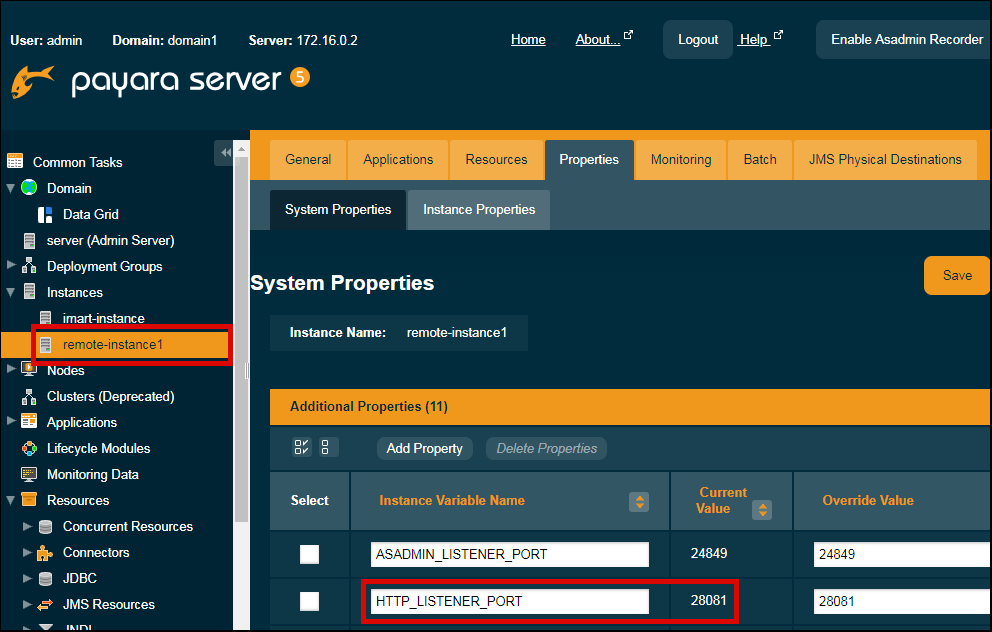Check the ASADMIN_LISTENER_PORT row checkbox

point(310,554)
